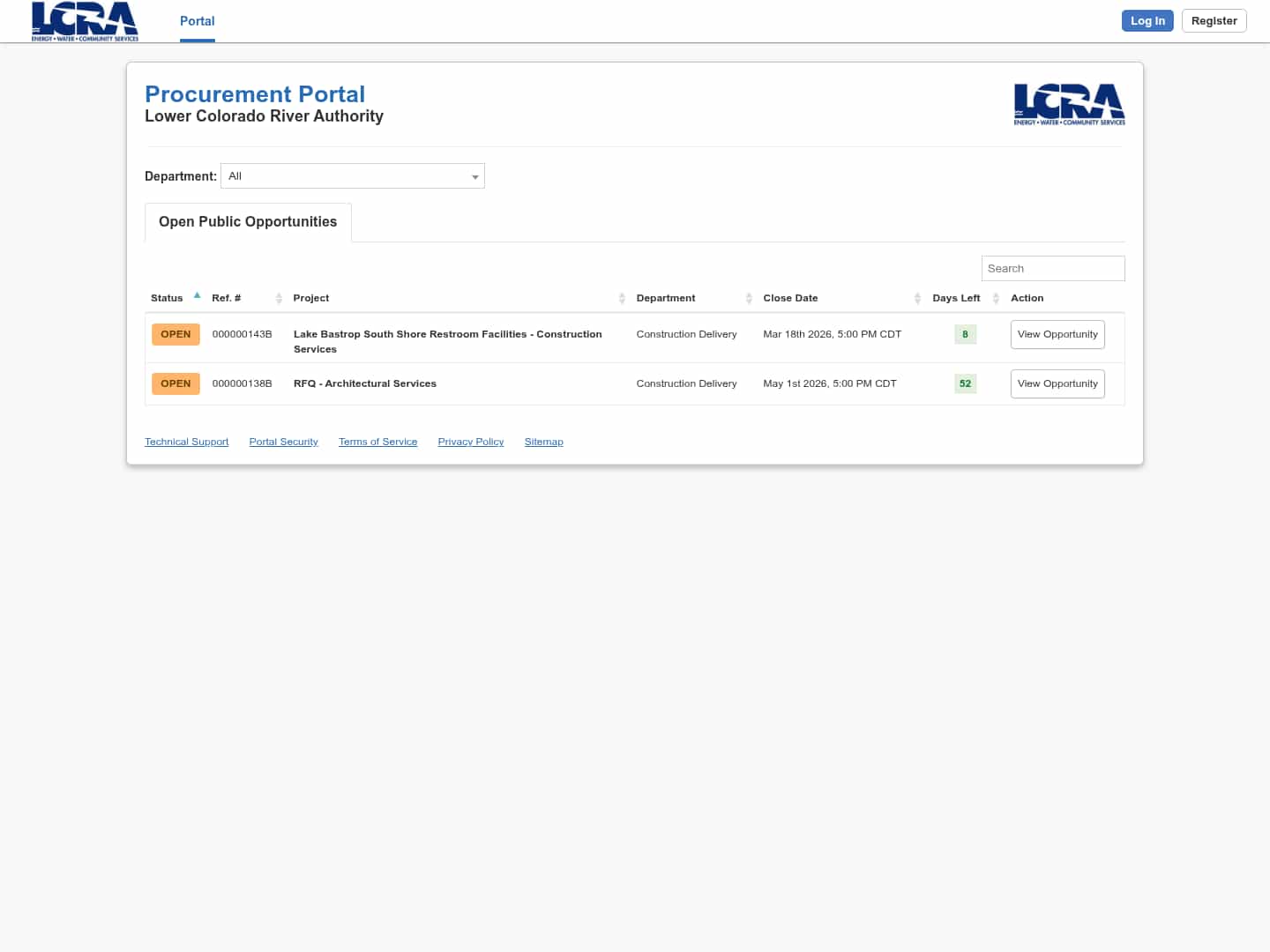The image size is (1270, 952).
Task: Click the LCRA logo inside the Procurement Portal header
Action: coord(1069,104)
